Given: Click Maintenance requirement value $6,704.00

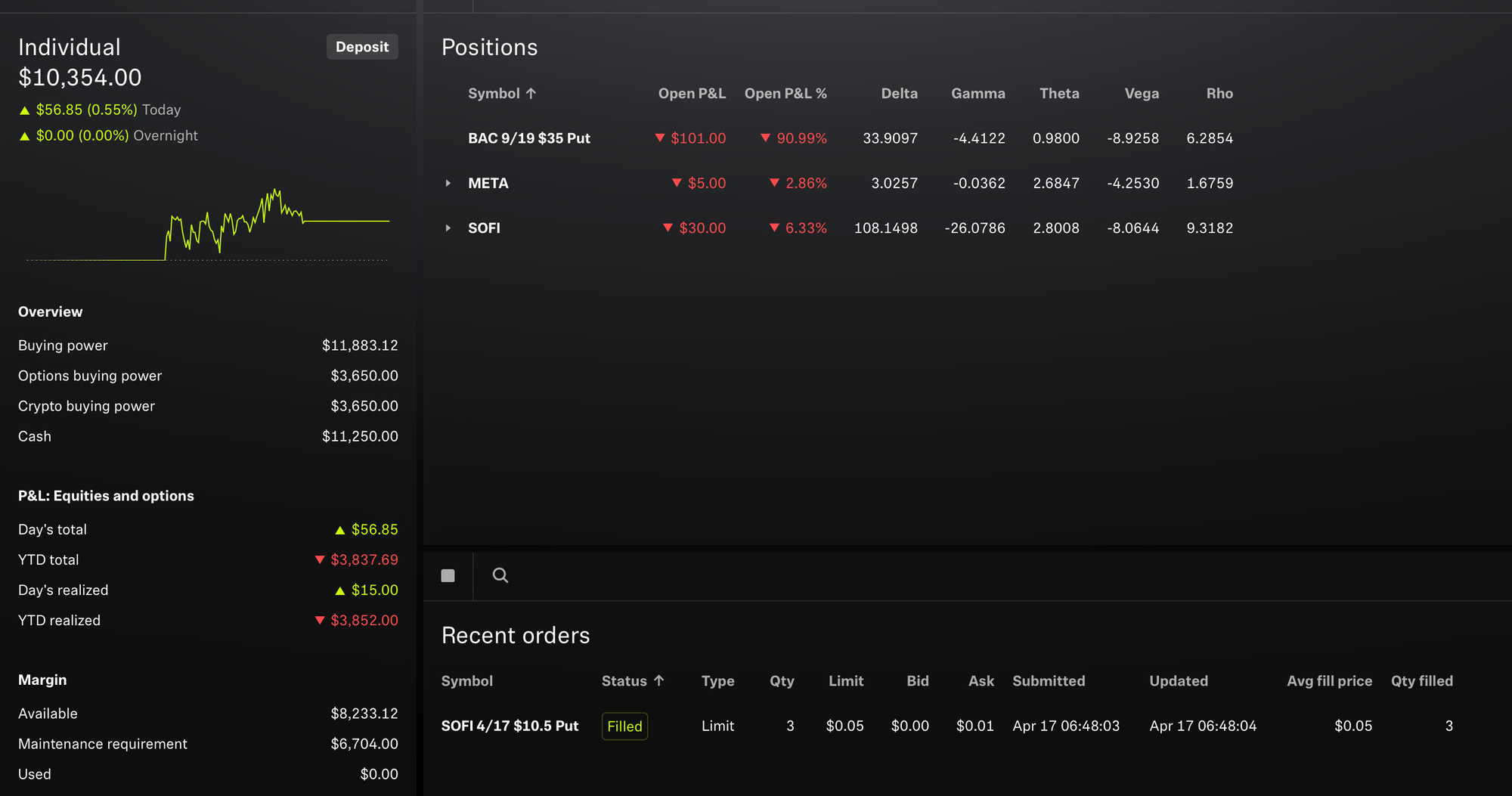Looking at the screenshot, I should click(x=364, y=744).
